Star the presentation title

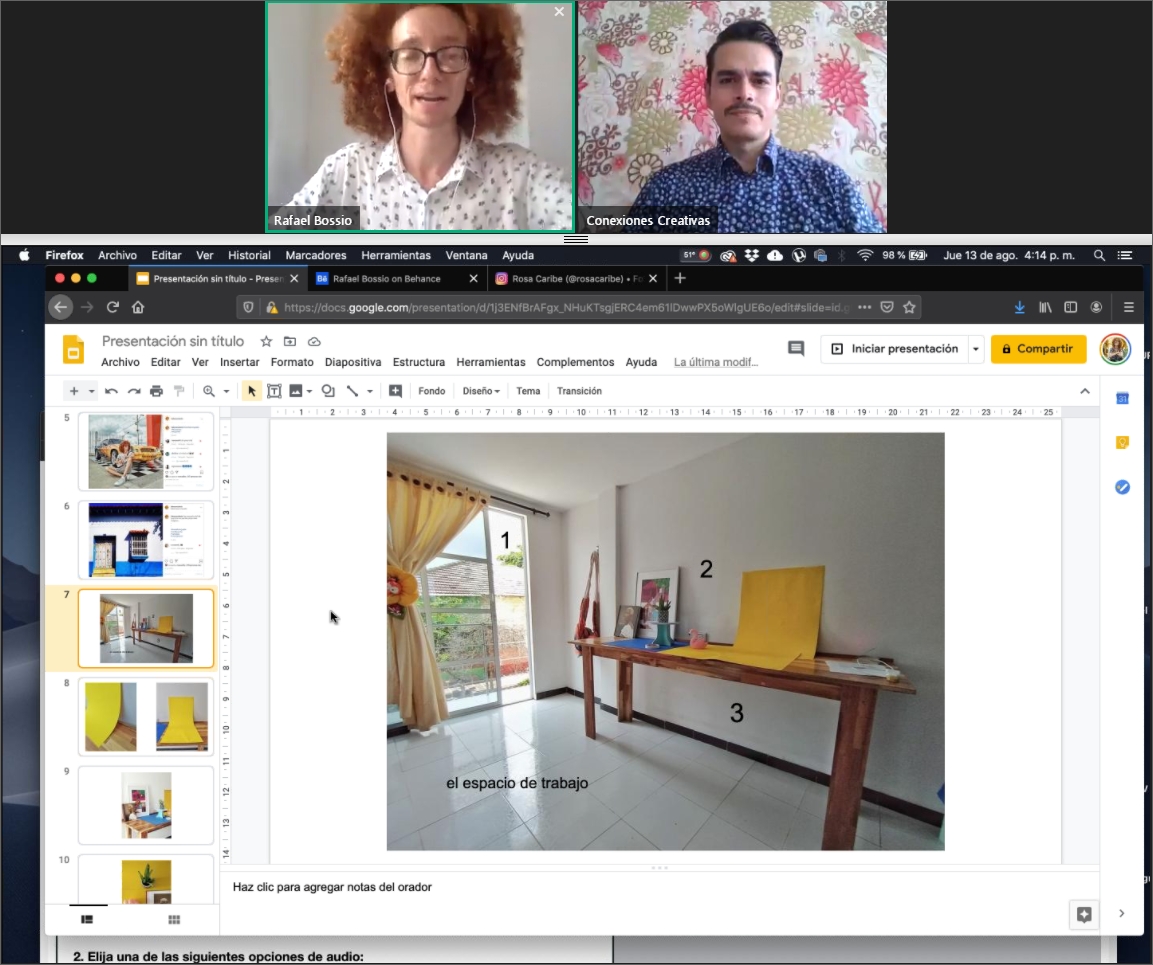266,342
